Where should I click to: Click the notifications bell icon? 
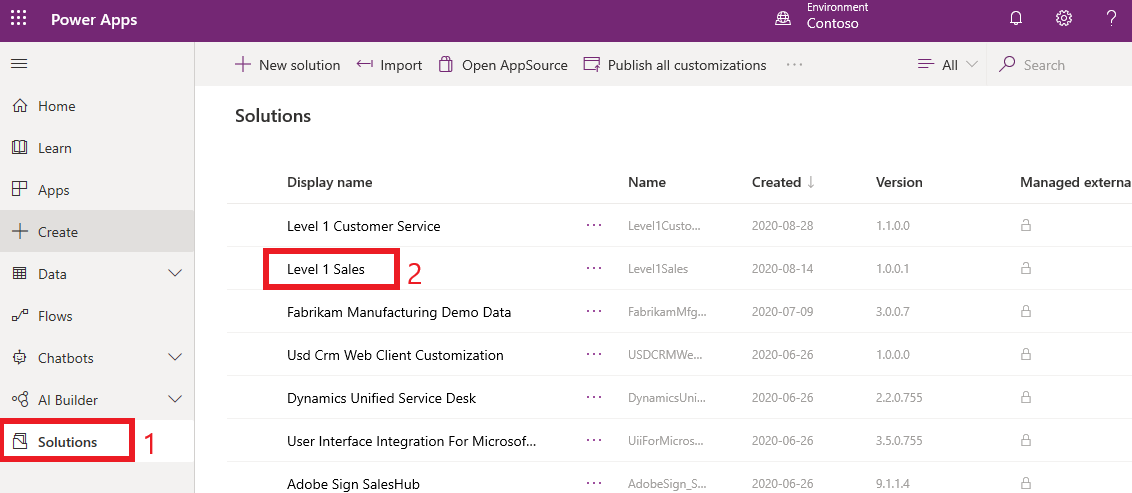1016,19
